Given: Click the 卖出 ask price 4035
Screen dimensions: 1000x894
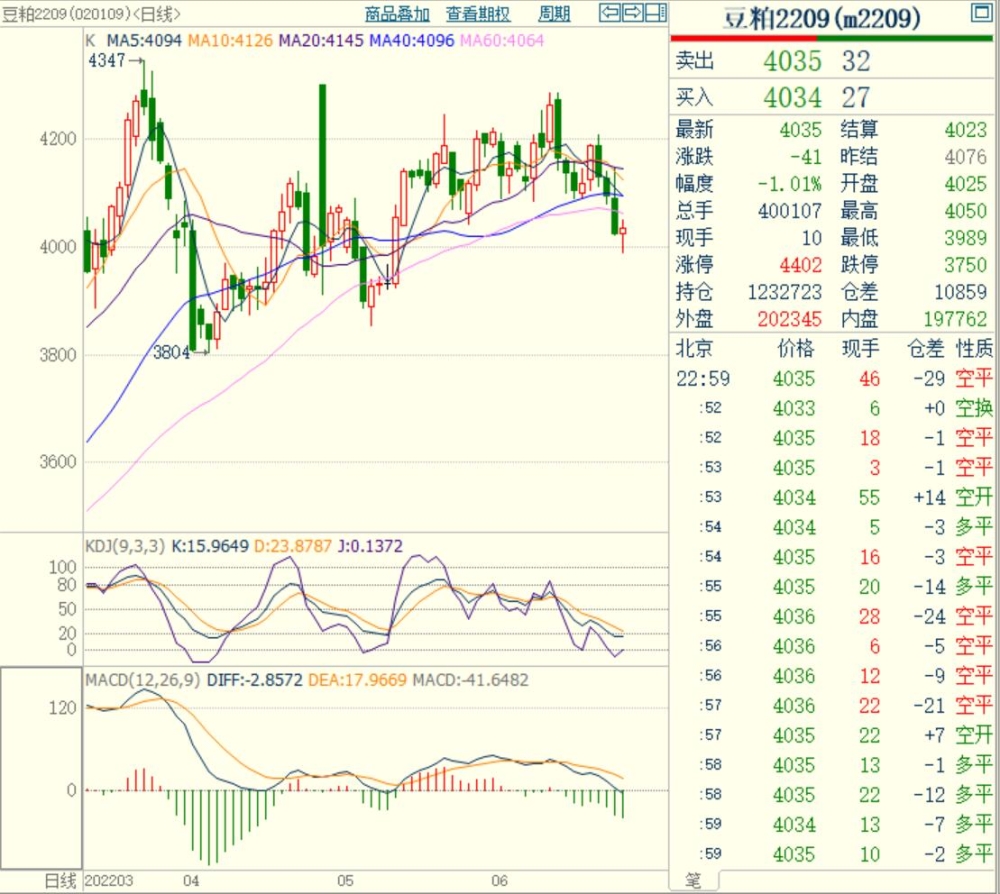Looking at the screenshot, I should (792, 61).
